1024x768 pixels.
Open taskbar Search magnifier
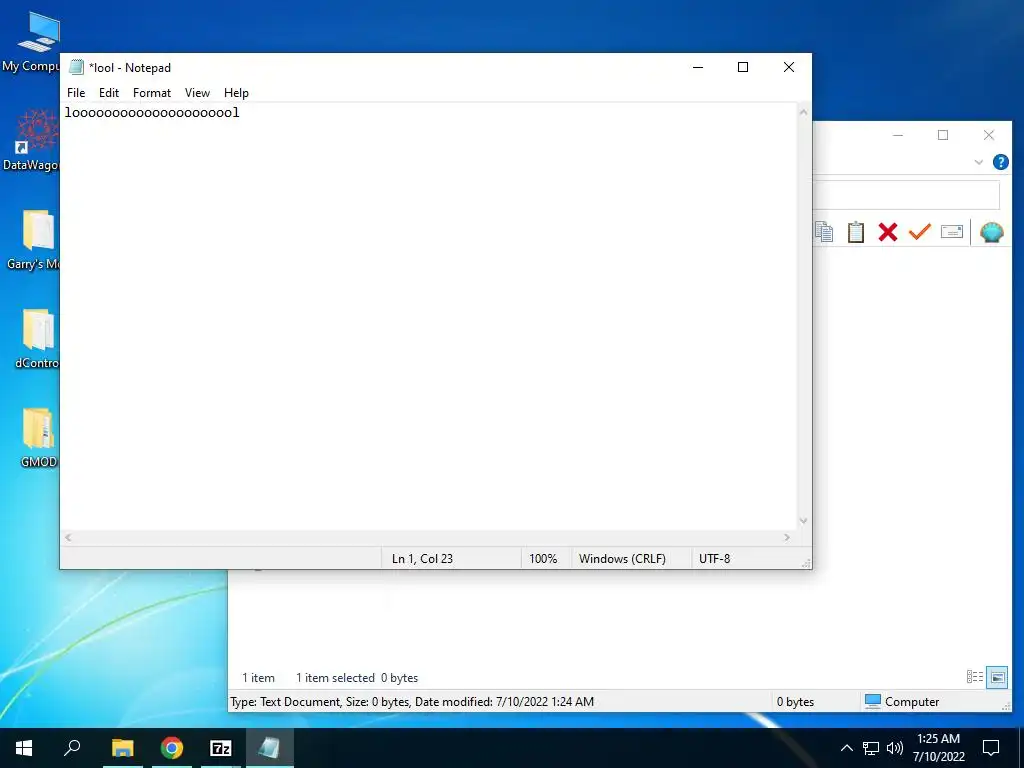coord(72,748)
